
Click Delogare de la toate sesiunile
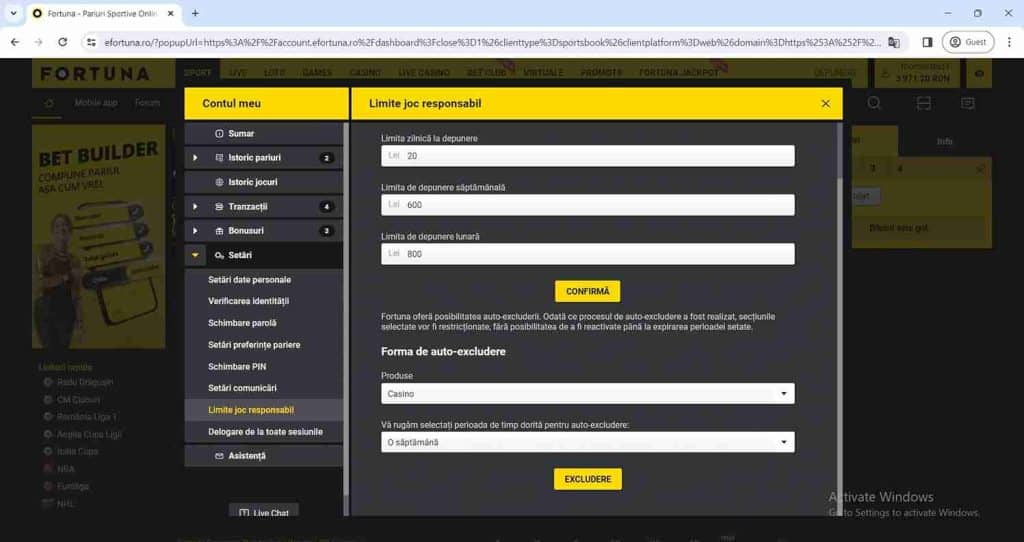(x=265, y=432)
